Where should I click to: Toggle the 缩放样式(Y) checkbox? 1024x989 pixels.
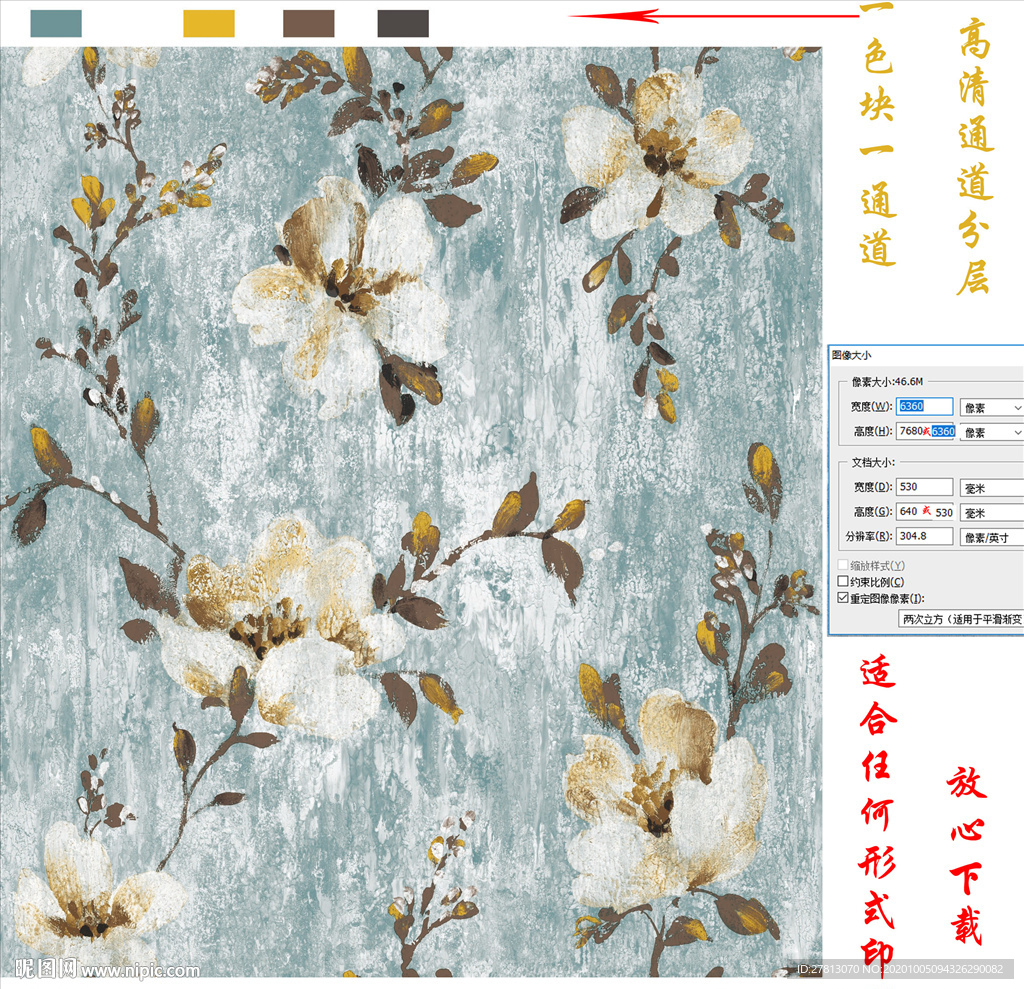843,565
